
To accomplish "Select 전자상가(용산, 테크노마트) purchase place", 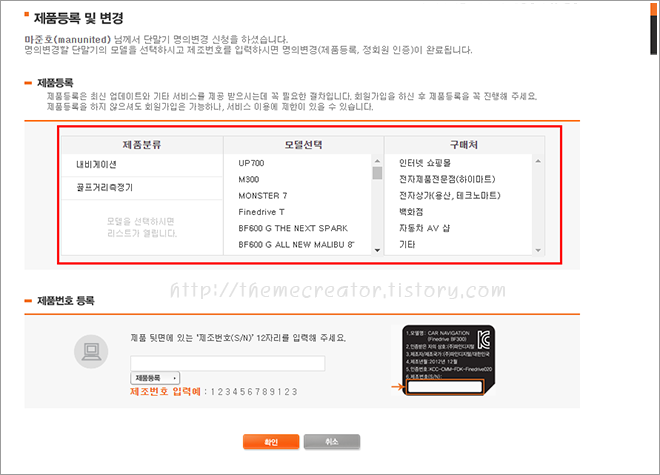I will tap(450, 195).
